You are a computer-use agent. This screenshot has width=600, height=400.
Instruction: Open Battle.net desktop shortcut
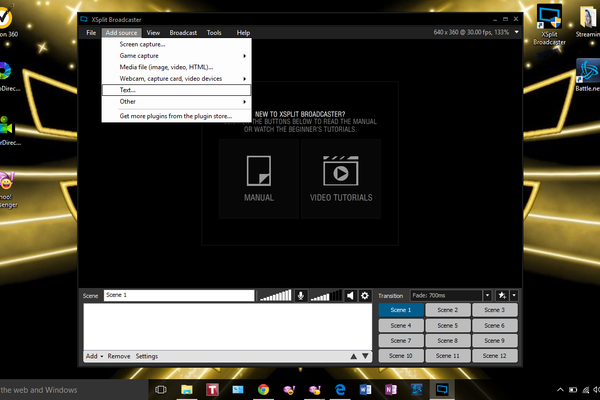(x=588, y=73)
